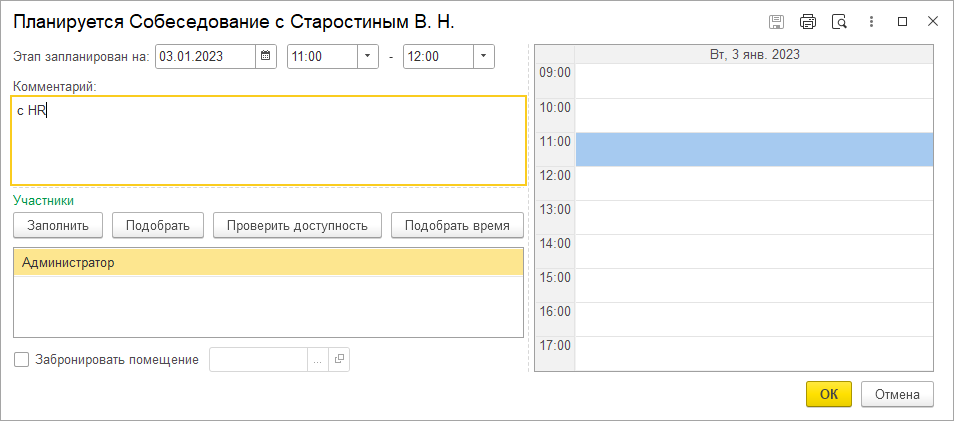954x421 pixels.
Task: Click the room field ellipsis select button
Action: click(x=318, y=360)
